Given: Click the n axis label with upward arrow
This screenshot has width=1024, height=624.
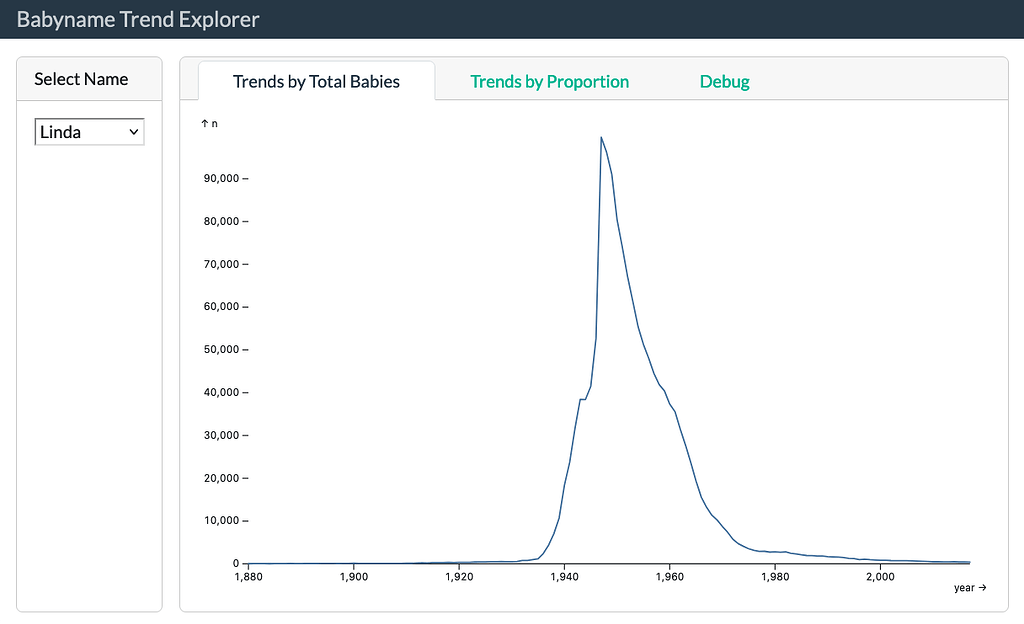Looking at the screenshot, I should 209,122.
